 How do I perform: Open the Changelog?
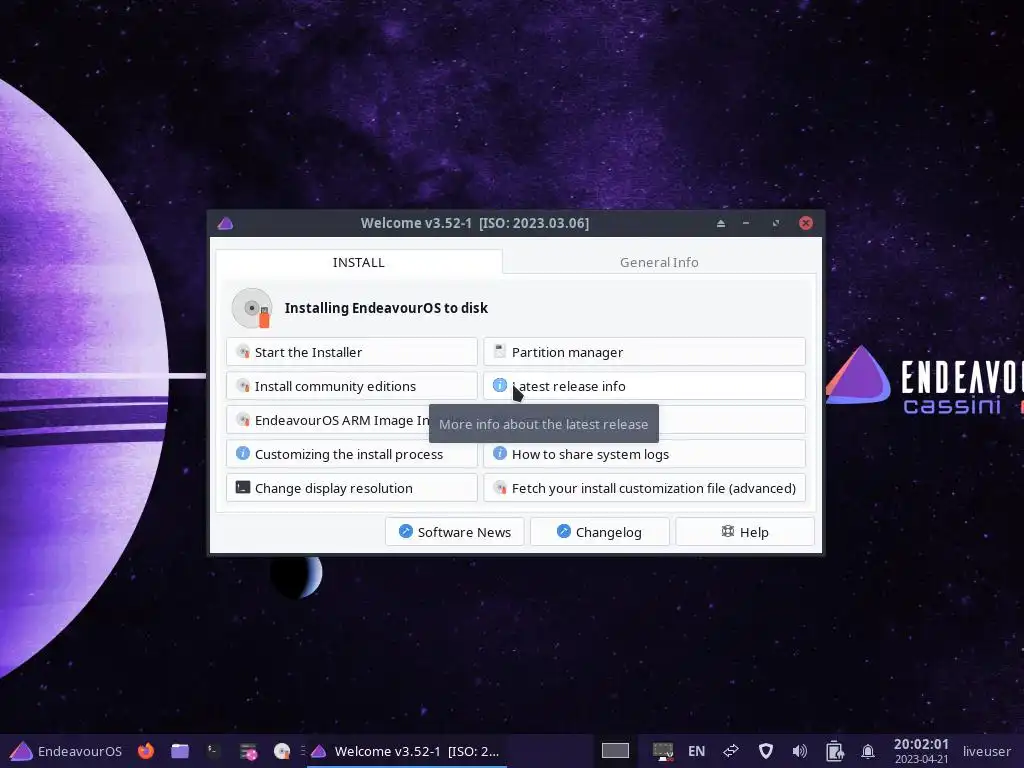[x=600, y=532]
